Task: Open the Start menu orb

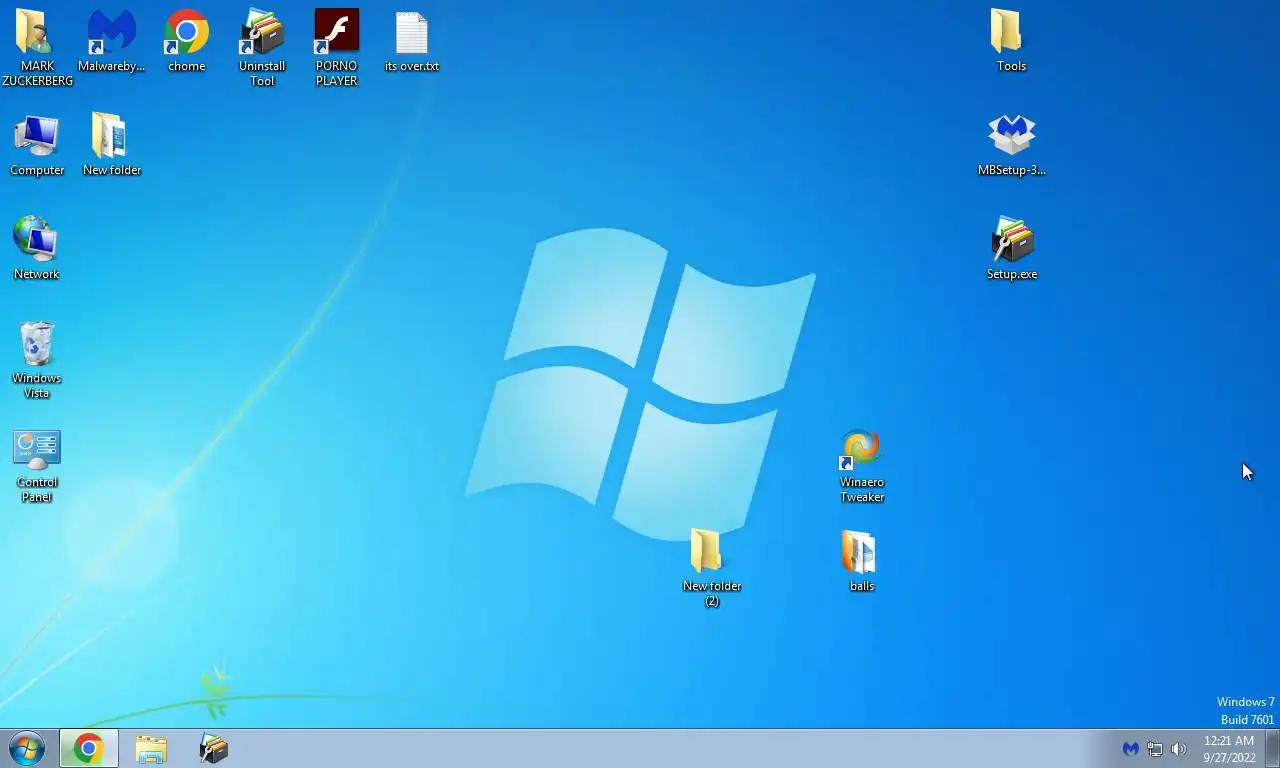Action: click(27, 748)
